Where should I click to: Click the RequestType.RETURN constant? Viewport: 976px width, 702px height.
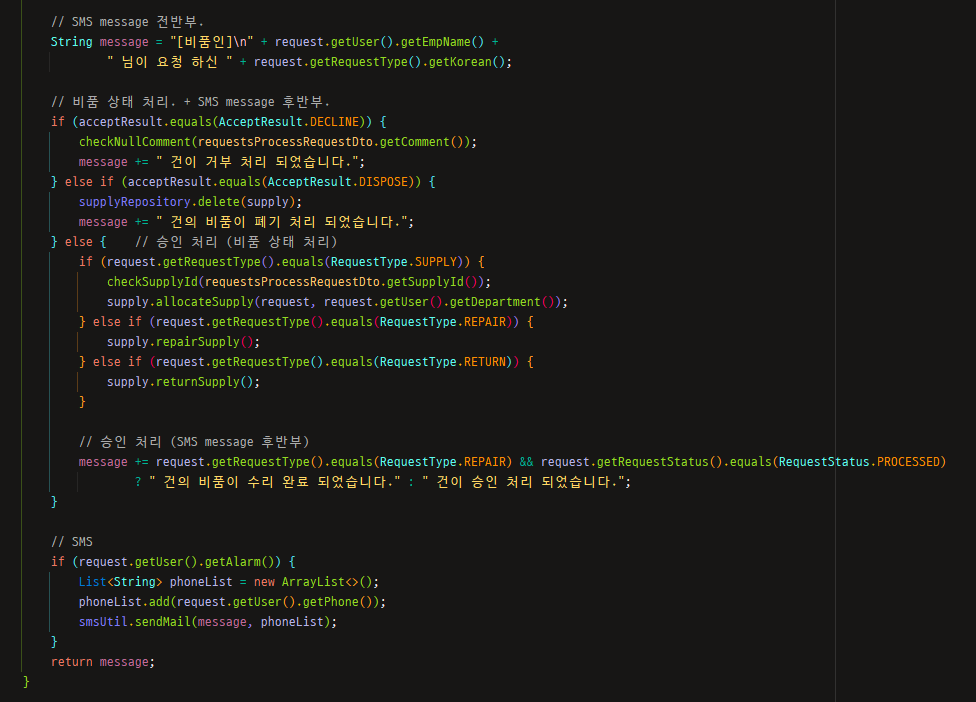tap(443, 362)
